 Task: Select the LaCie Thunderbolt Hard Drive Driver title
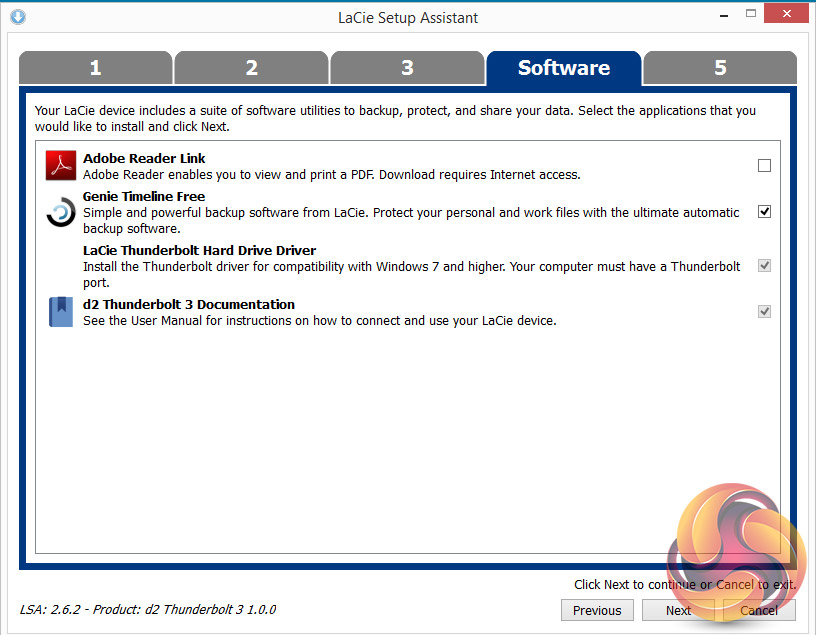click(199, 250)
